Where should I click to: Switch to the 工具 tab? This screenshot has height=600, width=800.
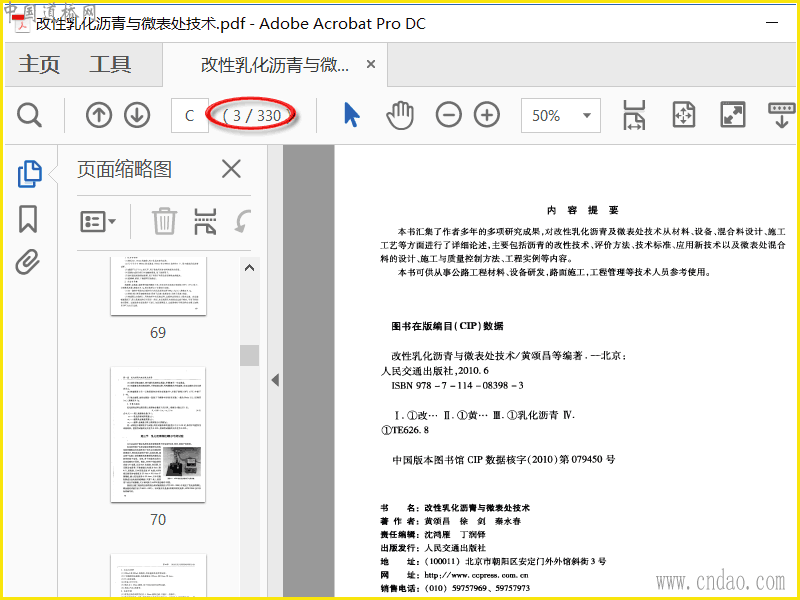pos(110,65)
